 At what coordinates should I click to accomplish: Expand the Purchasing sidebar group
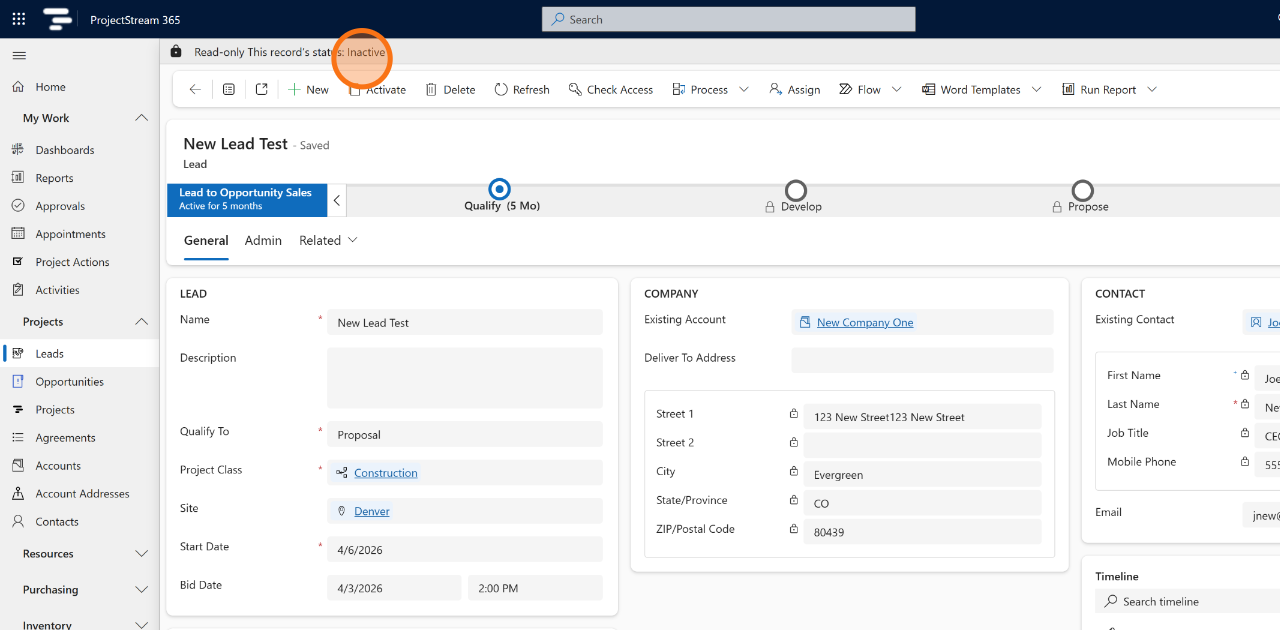[x=141, y=590]
